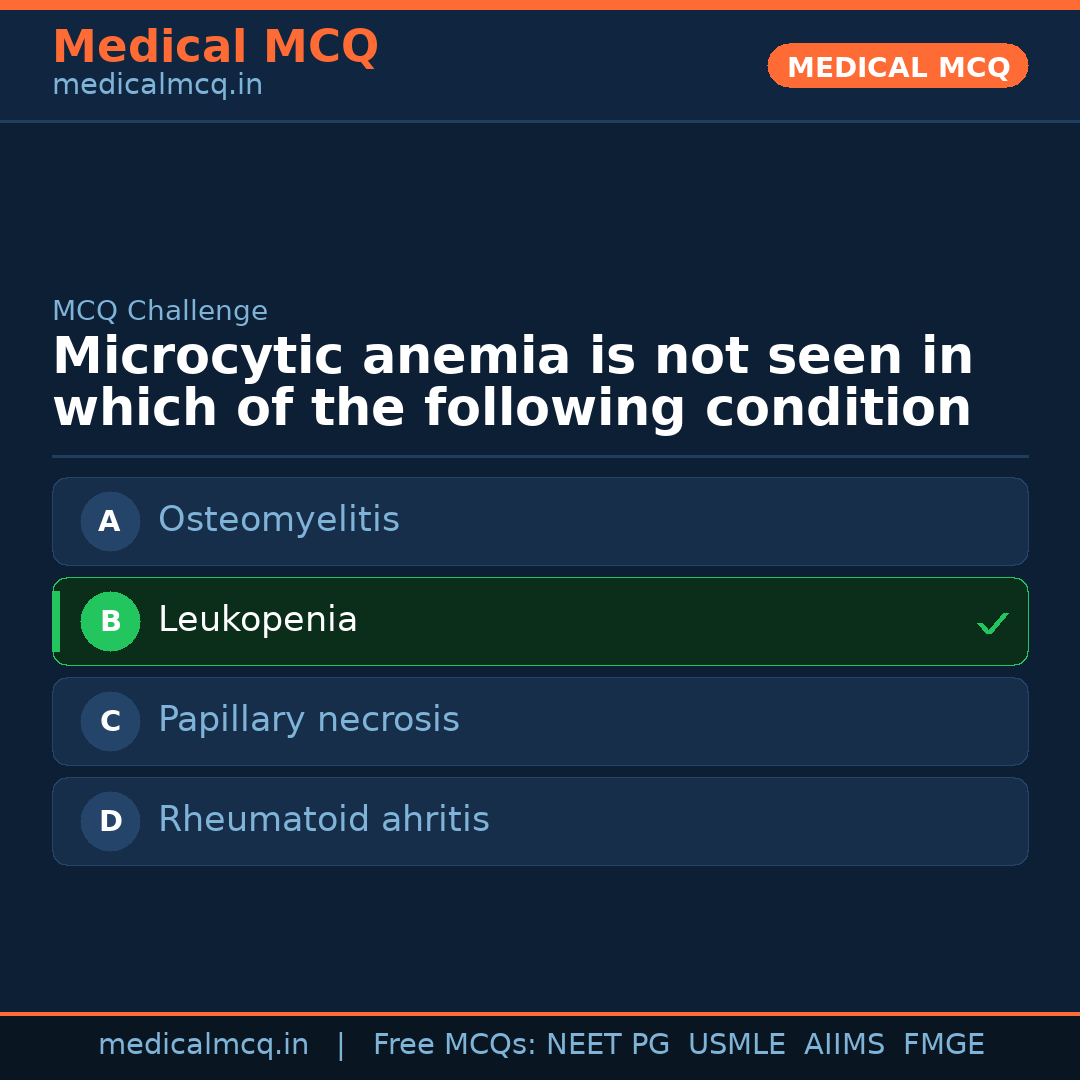
Task: Click the MCQ Challenge label
Action: [x=160, y=311]
